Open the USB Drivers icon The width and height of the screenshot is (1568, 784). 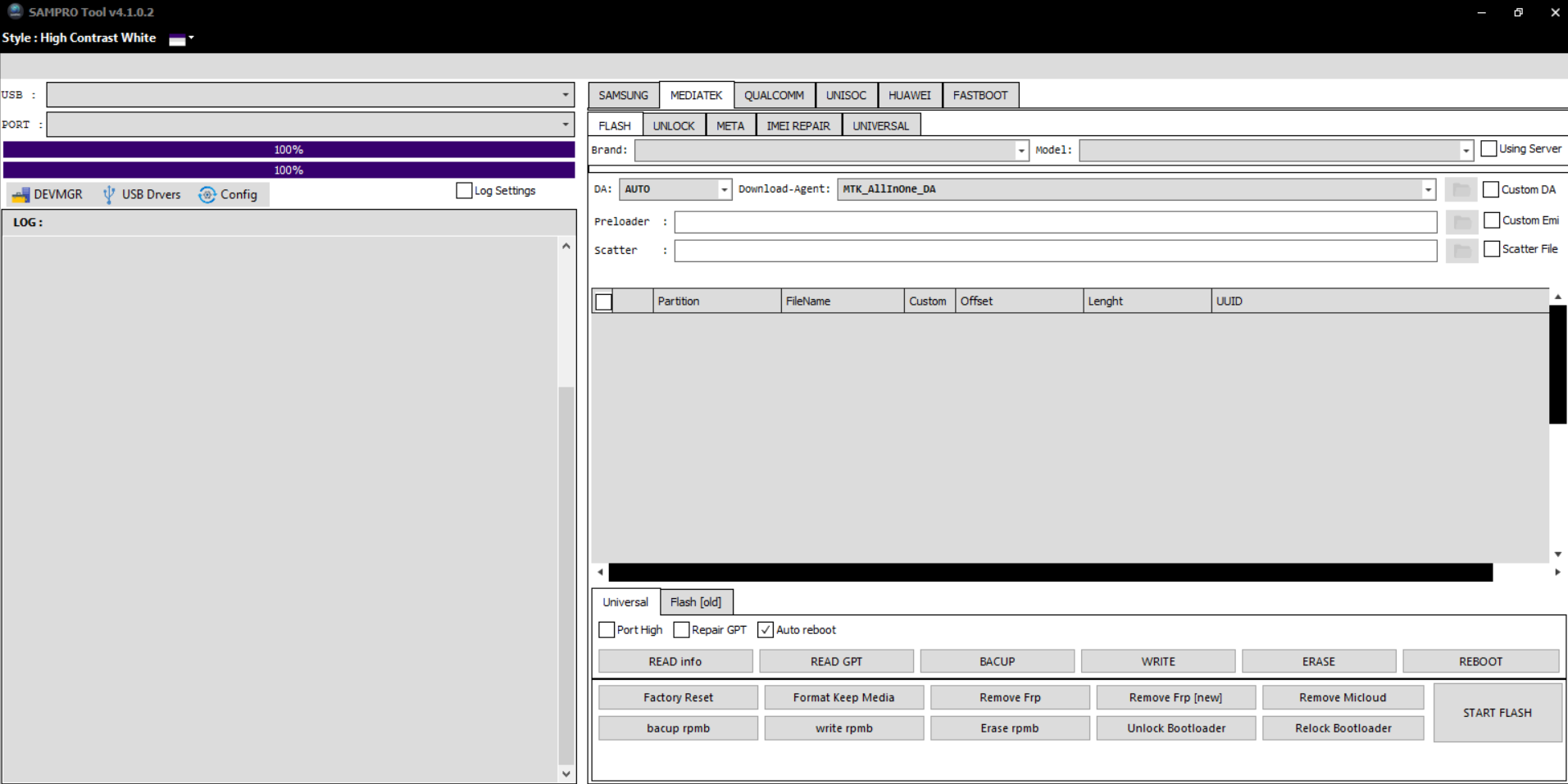tap(108, 195)
